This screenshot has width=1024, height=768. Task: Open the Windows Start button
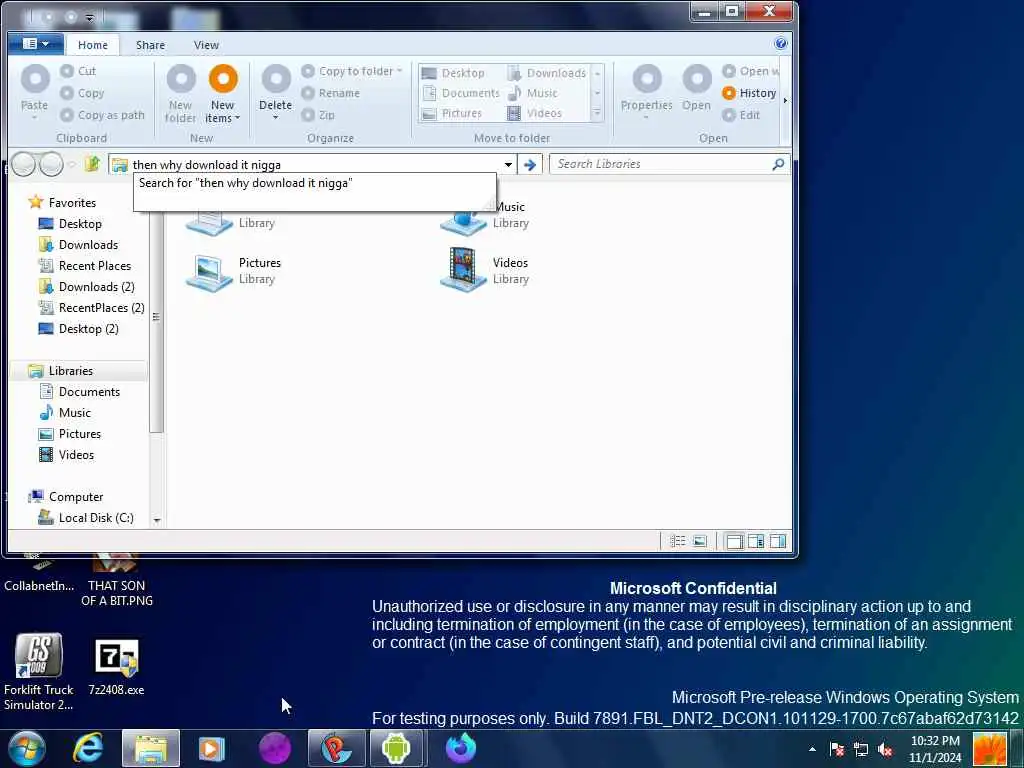[x=26, y=748]
